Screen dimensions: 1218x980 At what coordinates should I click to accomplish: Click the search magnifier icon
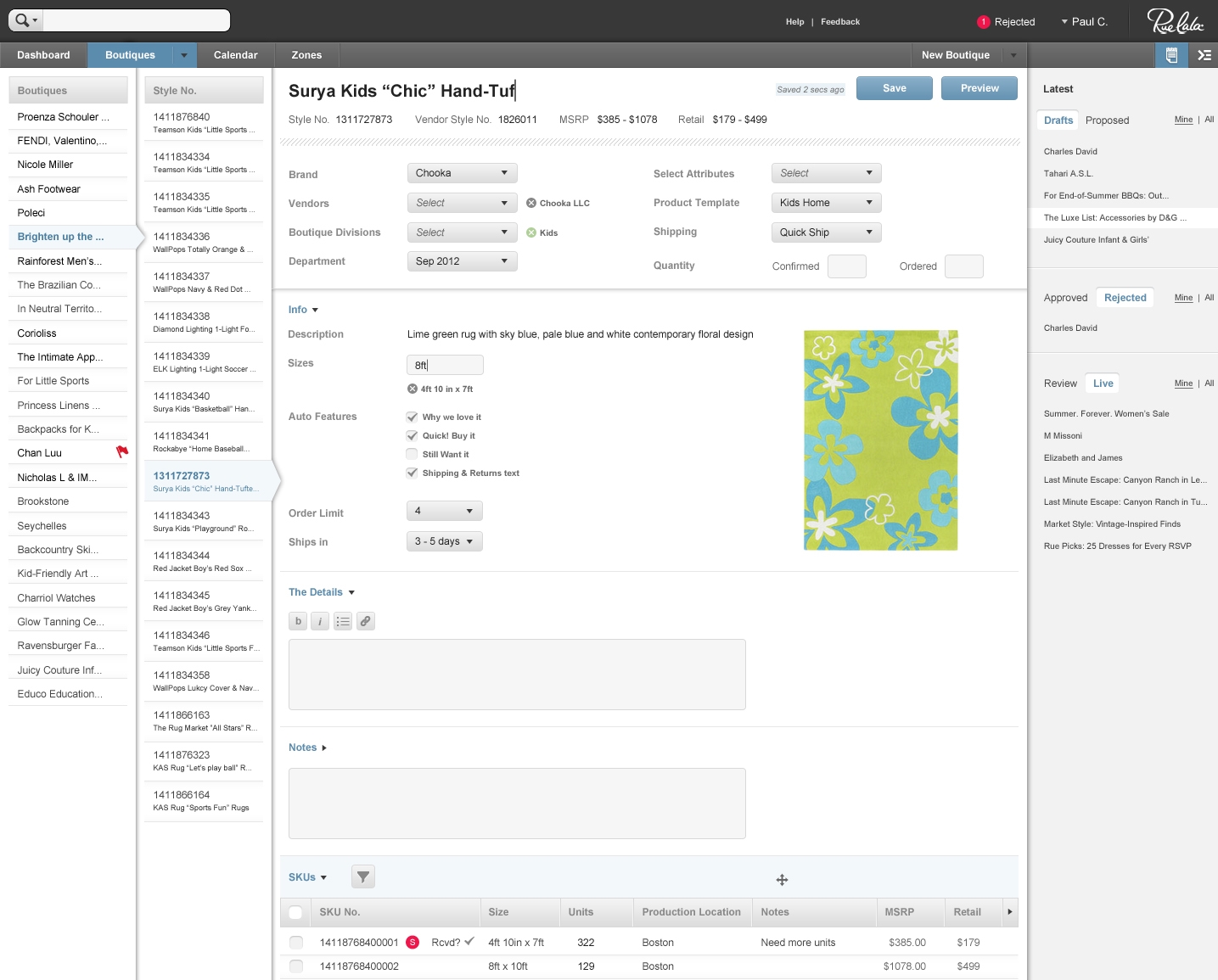22,20
